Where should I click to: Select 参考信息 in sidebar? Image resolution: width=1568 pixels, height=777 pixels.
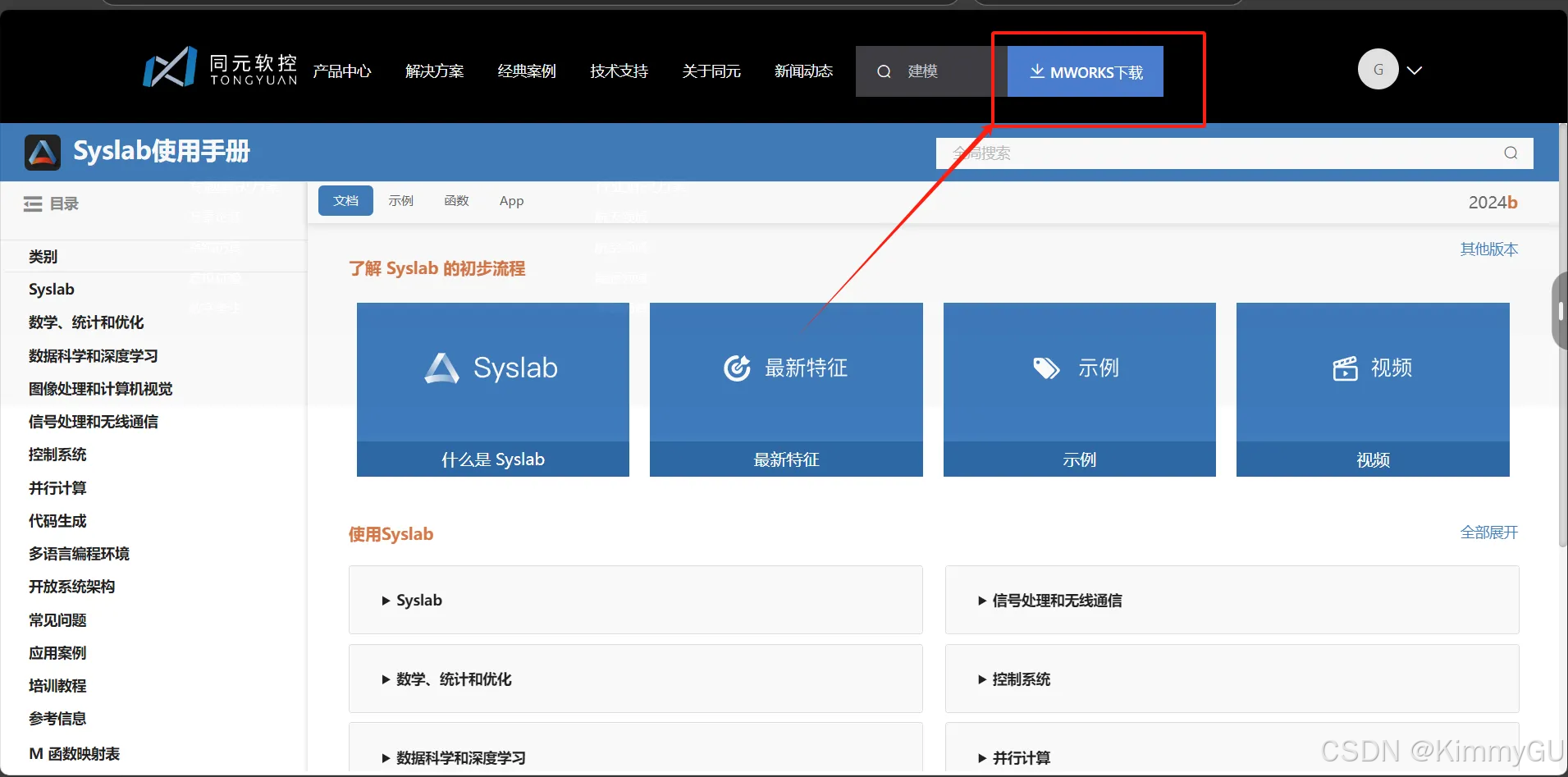(x=57, y=719)
